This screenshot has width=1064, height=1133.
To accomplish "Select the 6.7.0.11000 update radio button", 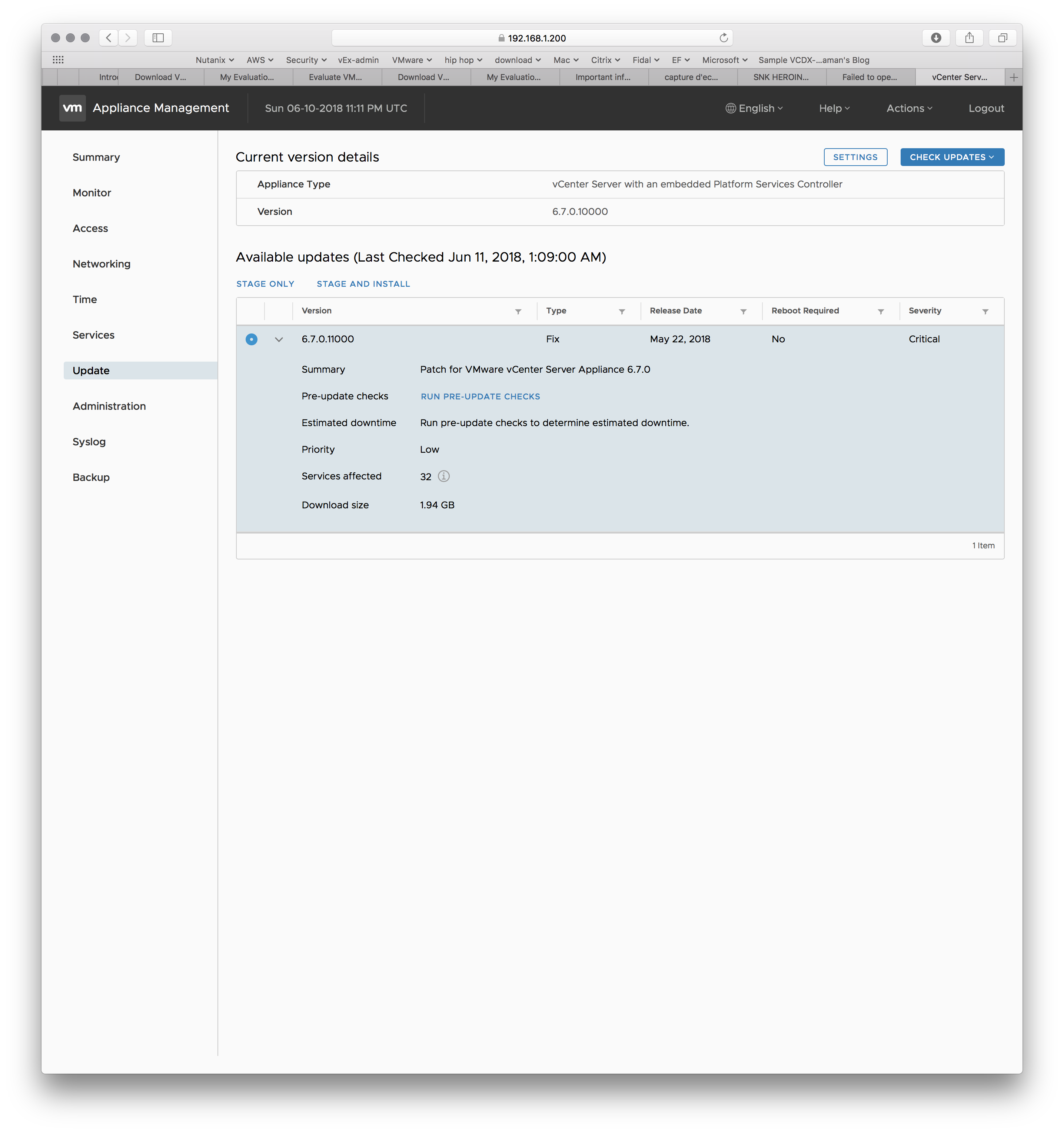I will 251,339.
